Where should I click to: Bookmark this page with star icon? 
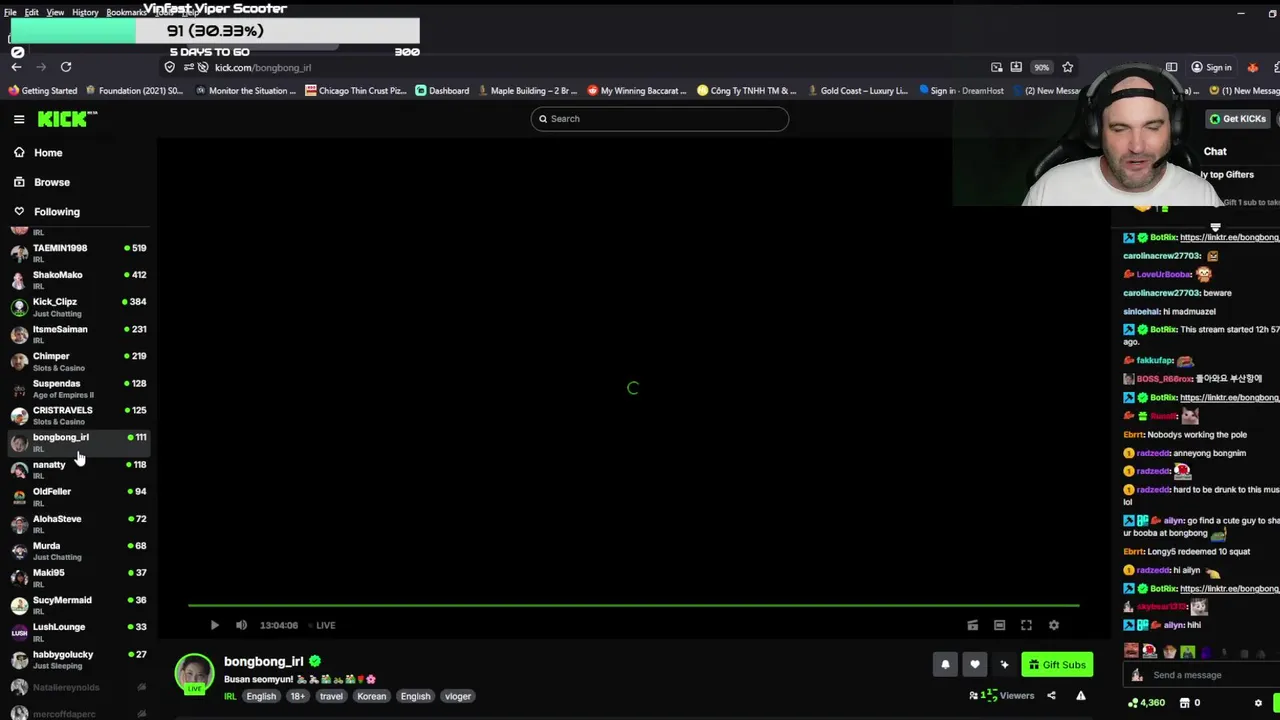click(1068, 67)
